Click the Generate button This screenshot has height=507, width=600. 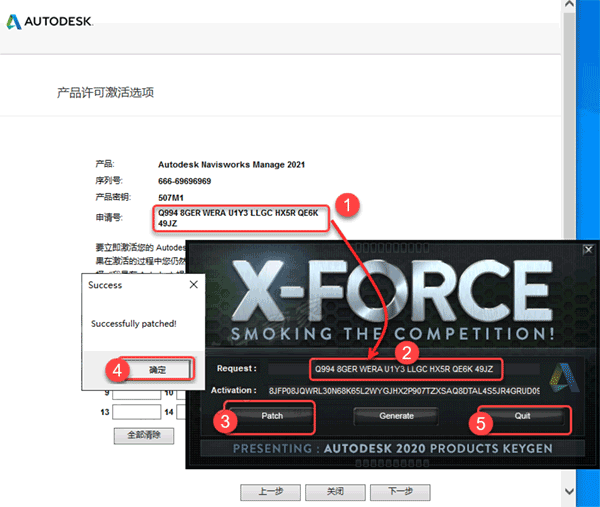tap(396, 416)
